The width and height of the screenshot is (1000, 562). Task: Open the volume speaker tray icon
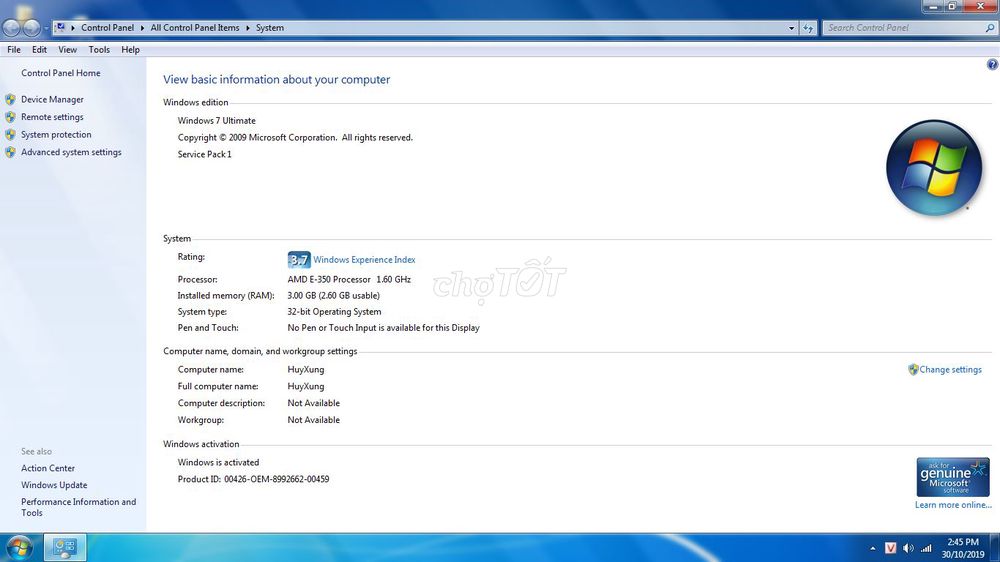coord(908,548)
